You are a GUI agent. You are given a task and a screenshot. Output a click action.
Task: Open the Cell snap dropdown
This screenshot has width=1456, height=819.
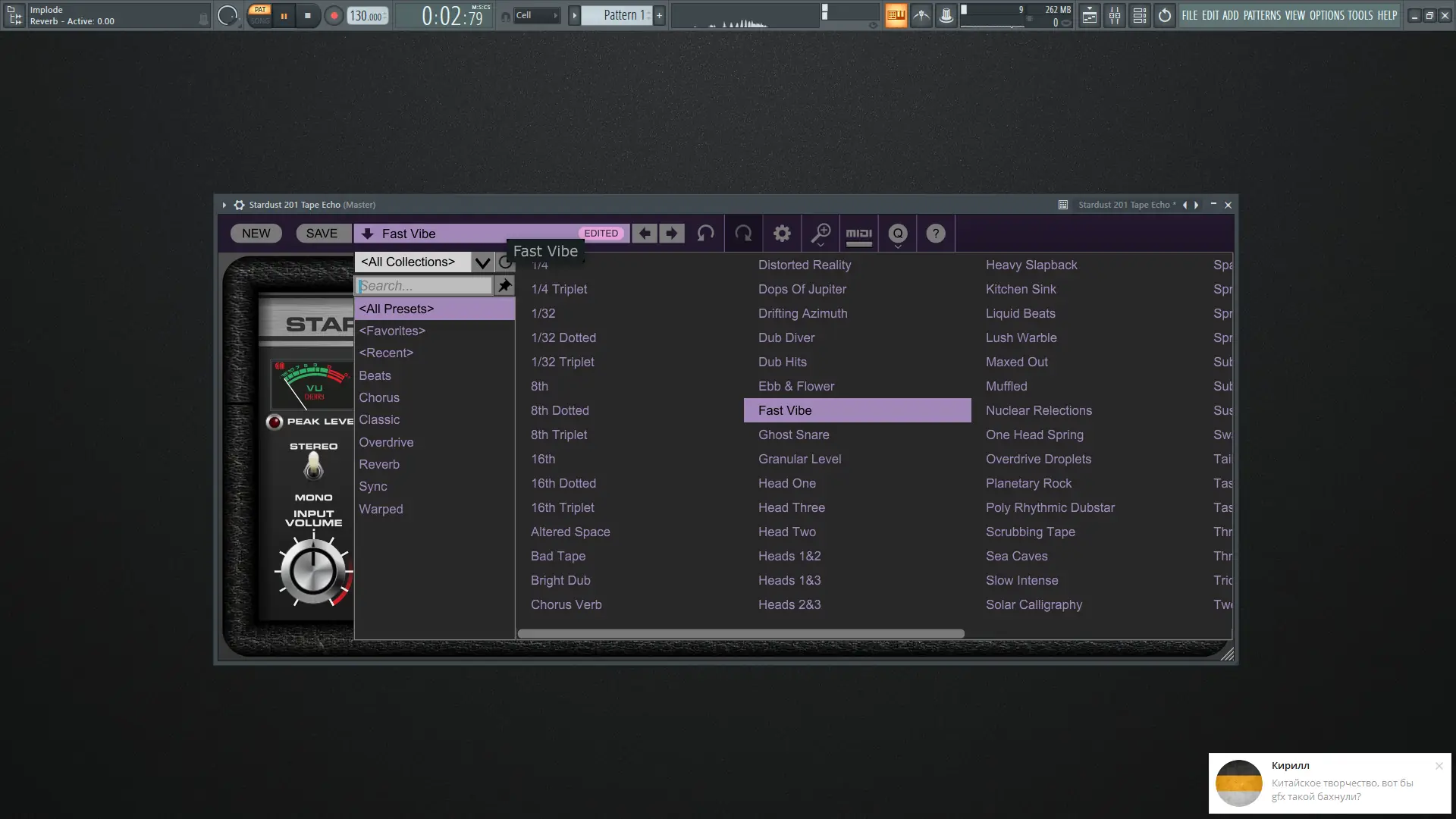point(536,15)
